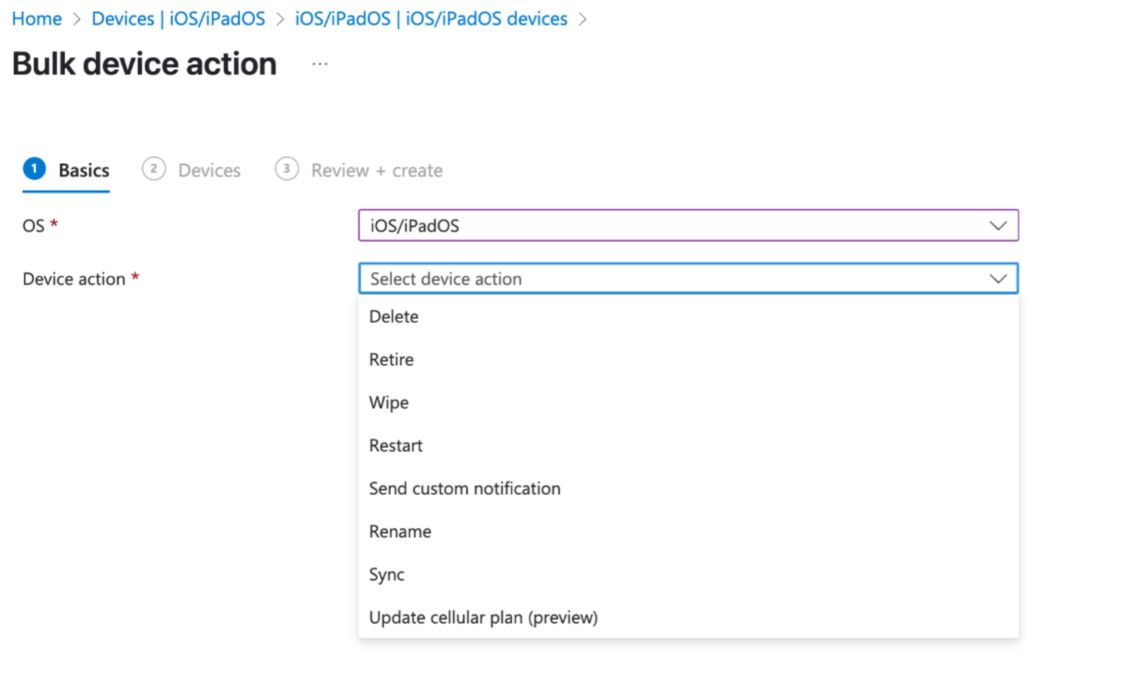Open the ellipsis menu beside Bulk device action
The height and width of the screenshot is (684, 1134).
pyautogui.click(x=319, y=64)
